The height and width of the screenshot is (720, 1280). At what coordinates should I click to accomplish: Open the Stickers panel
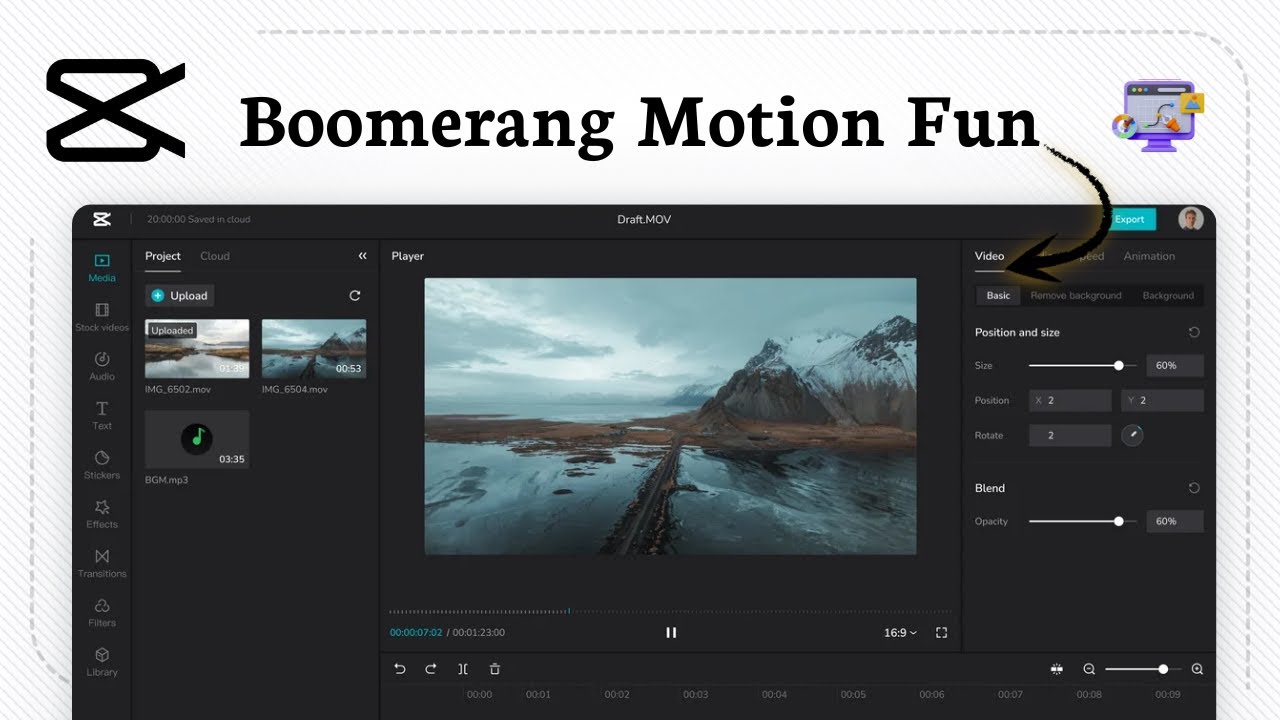(x=102, y=465)
